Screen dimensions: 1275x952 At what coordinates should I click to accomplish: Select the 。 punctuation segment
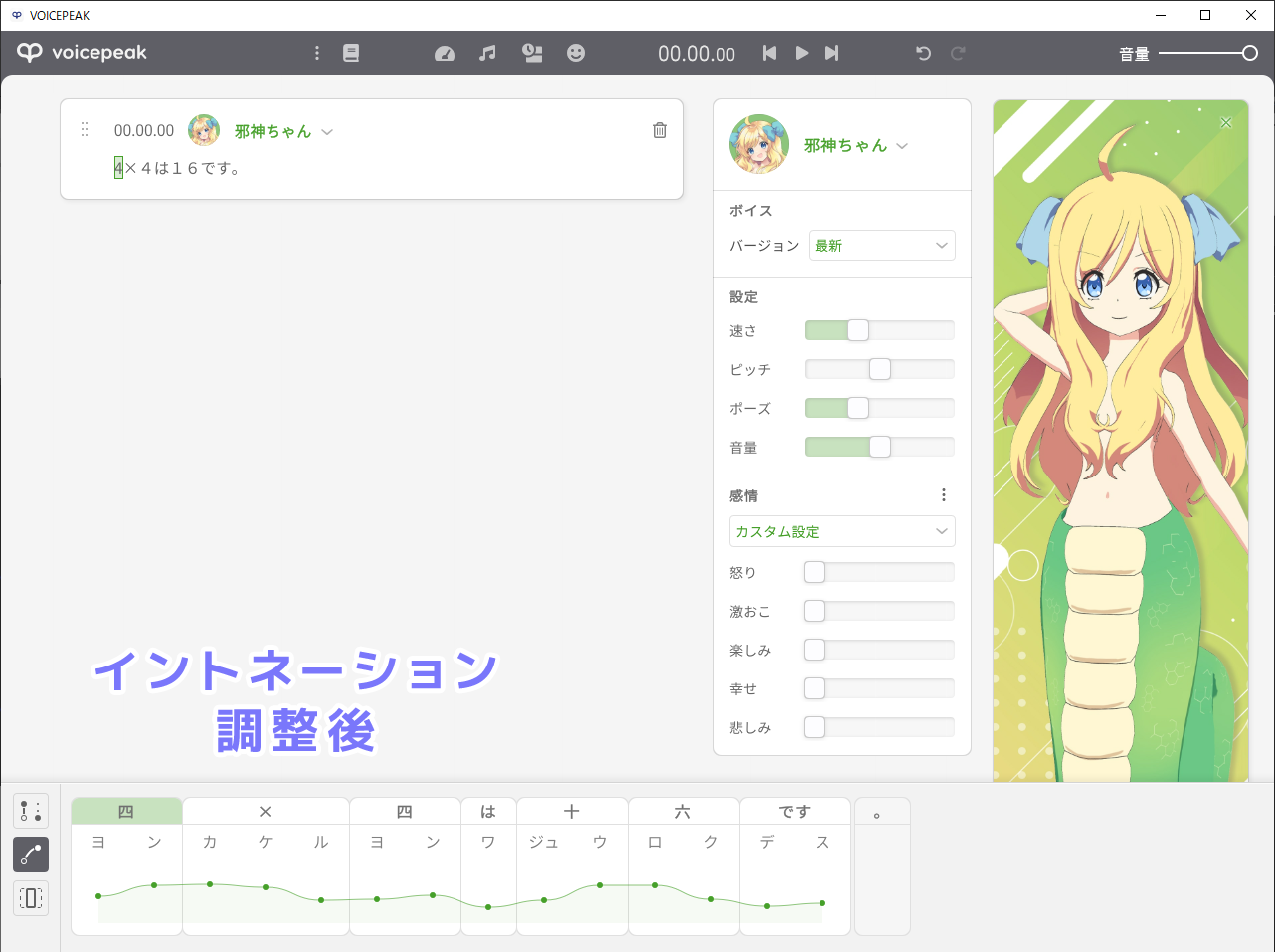[882, 811]
